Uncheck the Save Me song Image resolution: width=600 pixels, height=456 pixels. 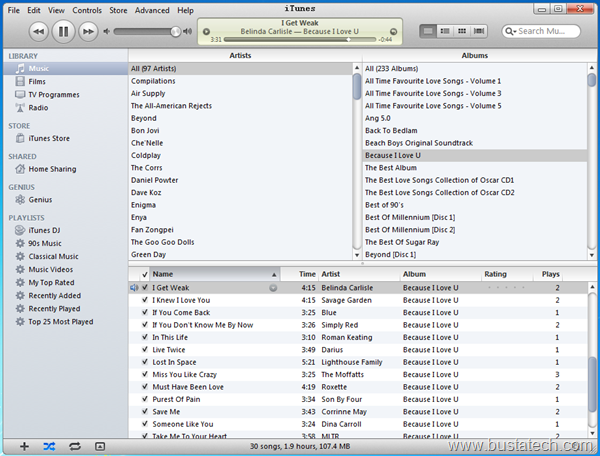pyautogui.click(x=145, y=411)
